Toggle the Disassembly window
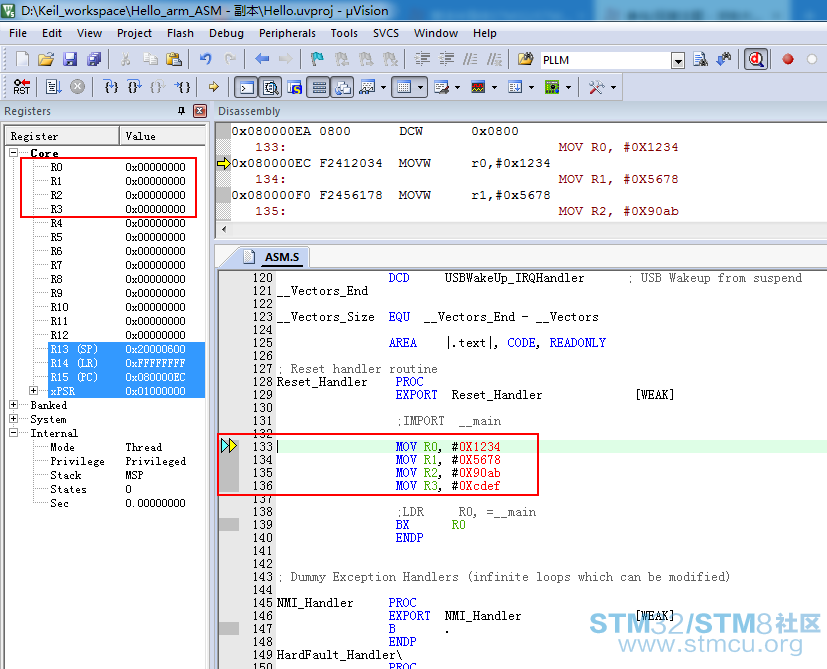 [x=271, y=87]
